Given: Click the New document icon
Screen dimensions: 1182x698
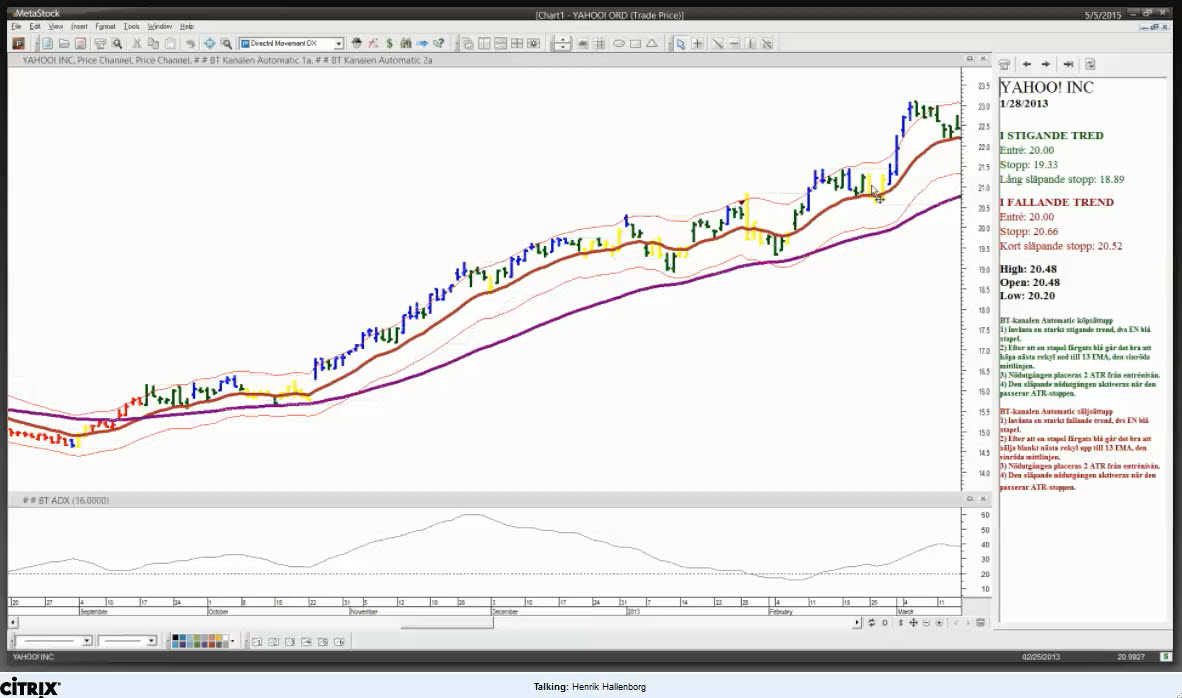Looking at the screenshot, I should 47,44.
